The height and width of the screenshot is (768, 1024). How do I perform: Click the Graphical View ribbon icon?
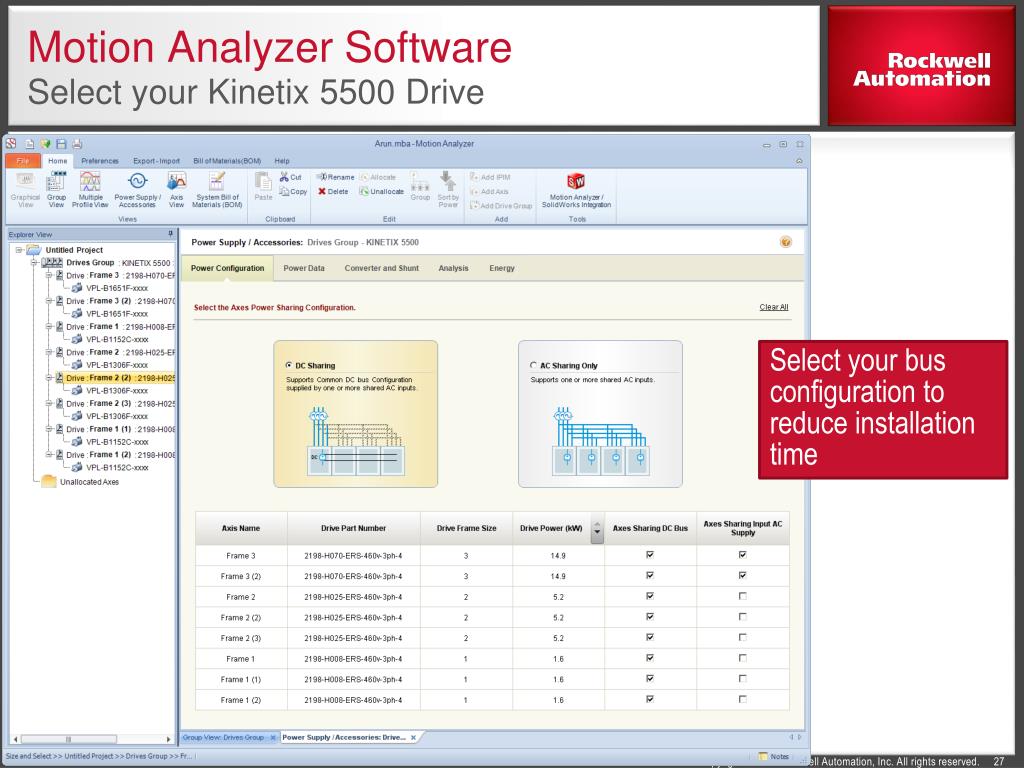(x=25, y=189)
